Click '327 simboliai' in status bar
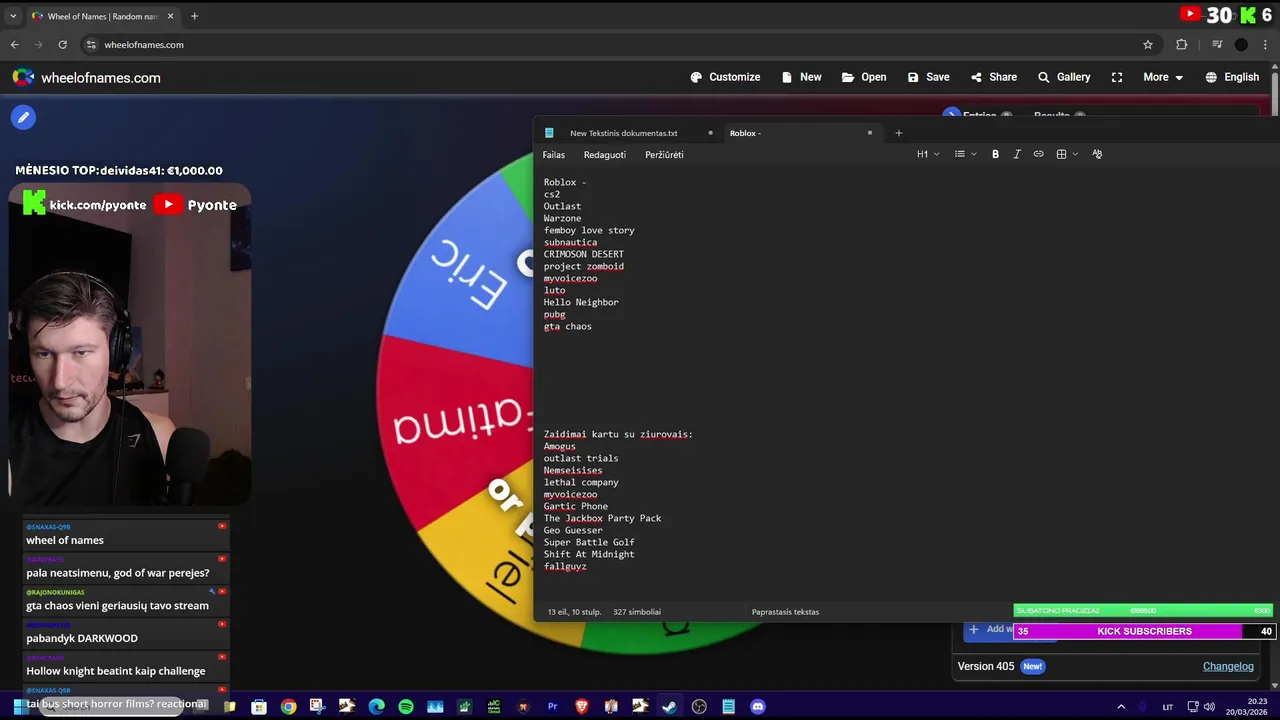Screen dimensions: 1280x720 [637, 612]
